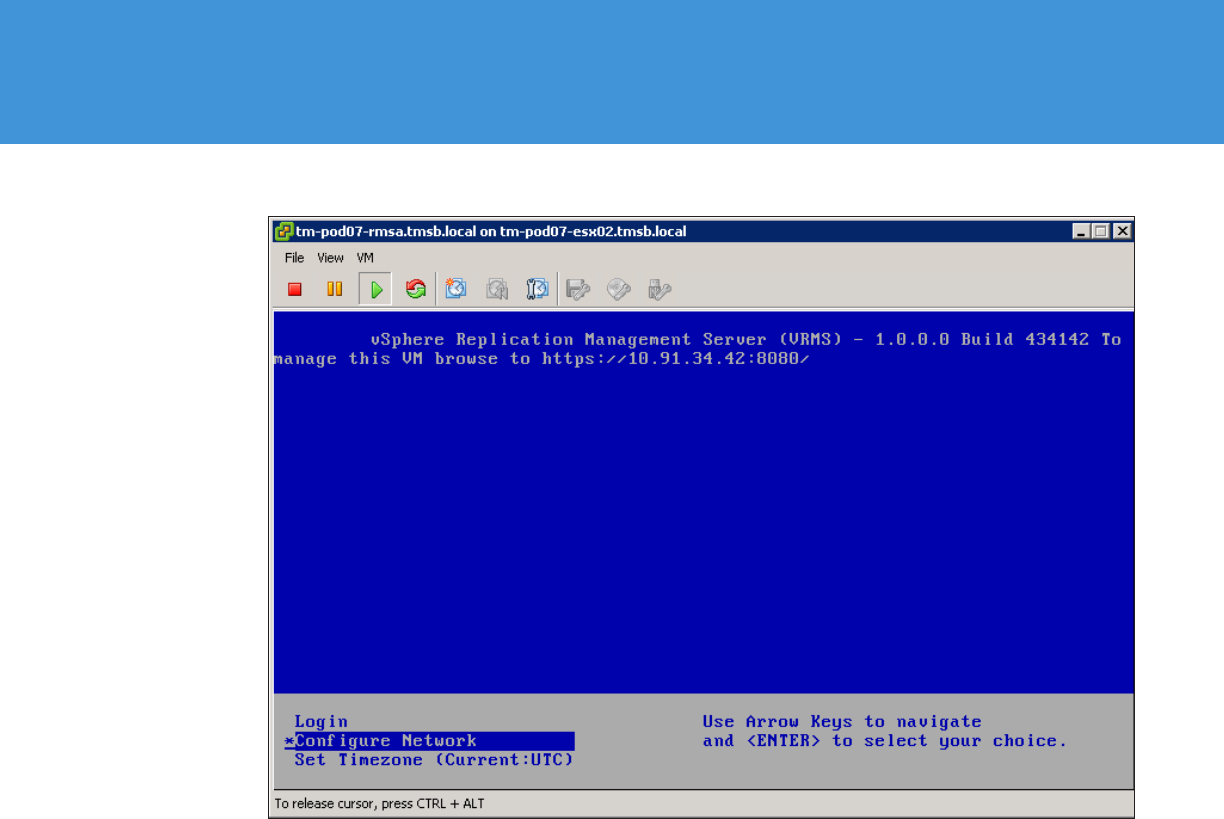Click the vSphere console title bar icon
The image size is (1224, 819).
pos(284,231)
